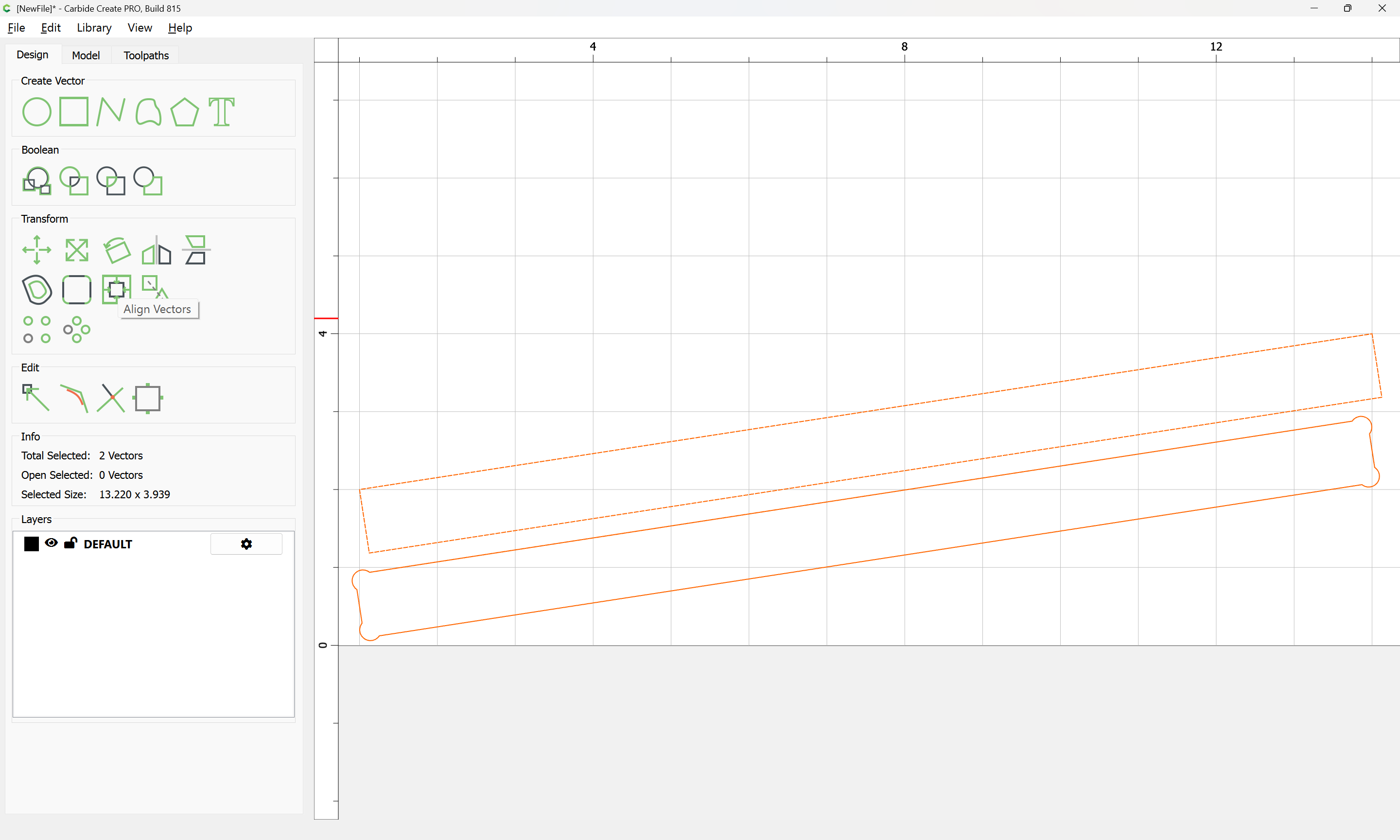The width and height of the screenshot is (1400, 840).
Task: Open the Offset Vectors tool
Action: coord(37,289)
